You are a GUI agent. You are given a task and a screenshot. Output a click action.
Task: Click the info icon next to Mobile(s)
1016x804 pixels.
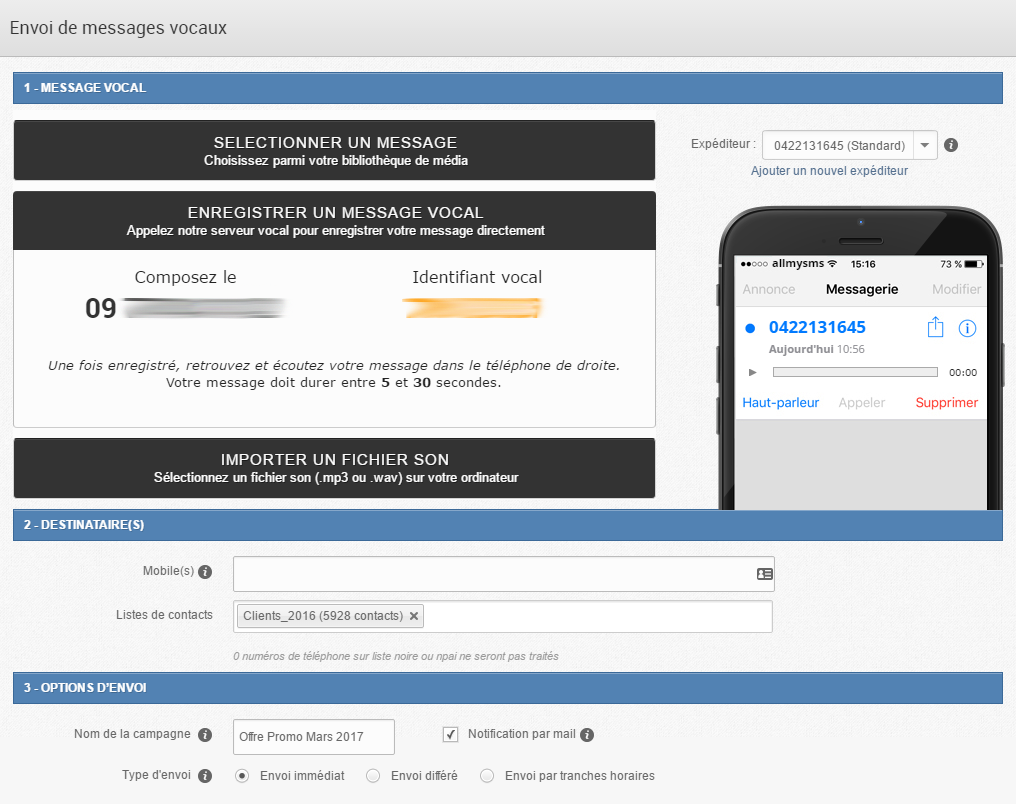[x=205, y=572]
